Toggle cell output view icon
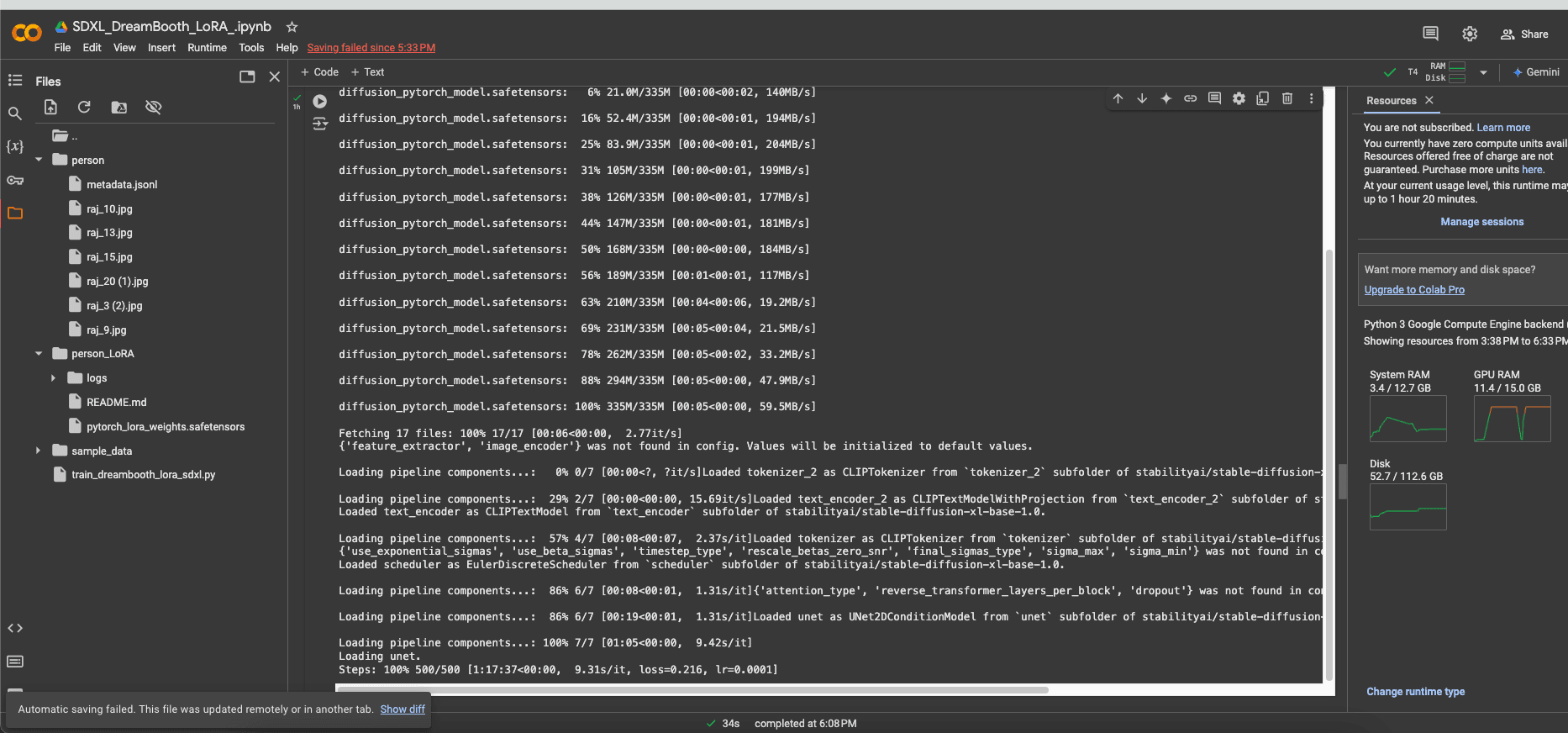The width and height of the screenshot is (1568, 733). coord(319,124)
